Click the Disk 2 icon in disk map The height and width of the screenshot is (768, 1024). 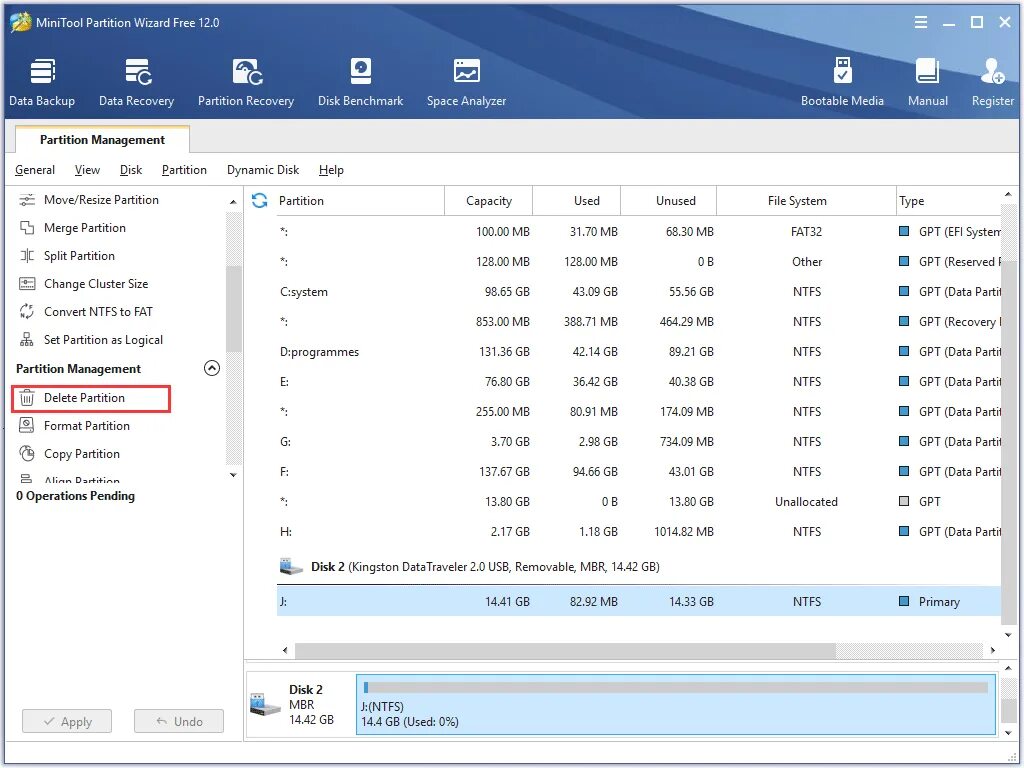click(x=264, y=704)
